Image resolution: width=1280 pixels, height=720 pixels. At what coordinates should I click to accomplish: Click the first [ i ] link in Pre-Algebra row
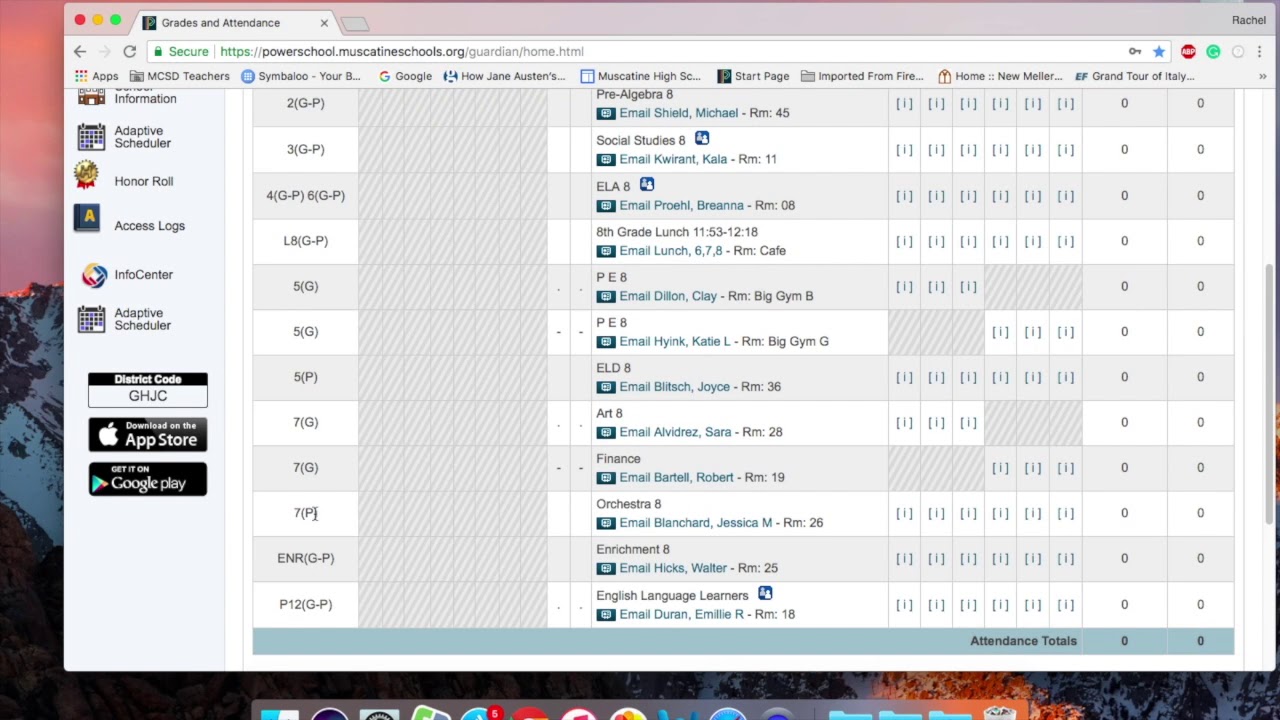[x=904, y=104]
